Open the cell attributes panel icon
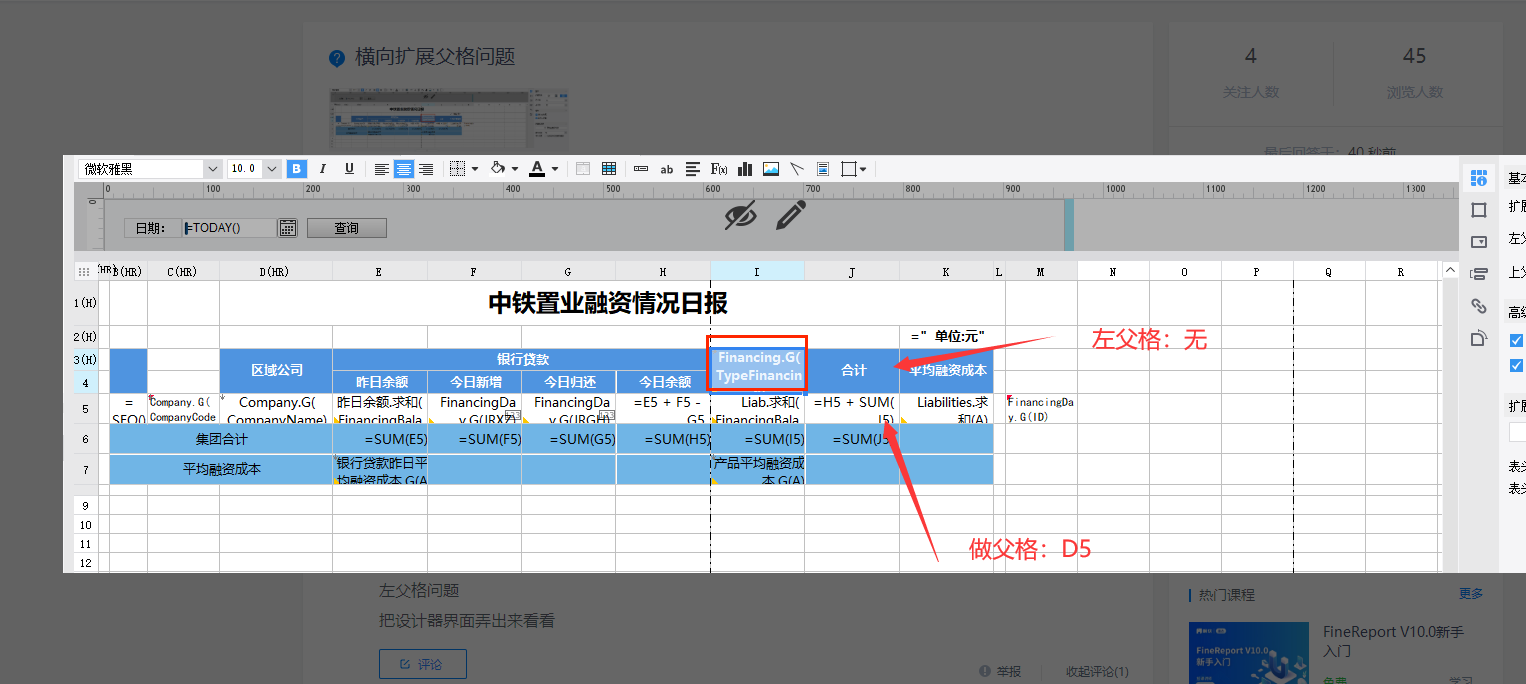The height and width of the screenshot is (684, 1526). 1479,178
